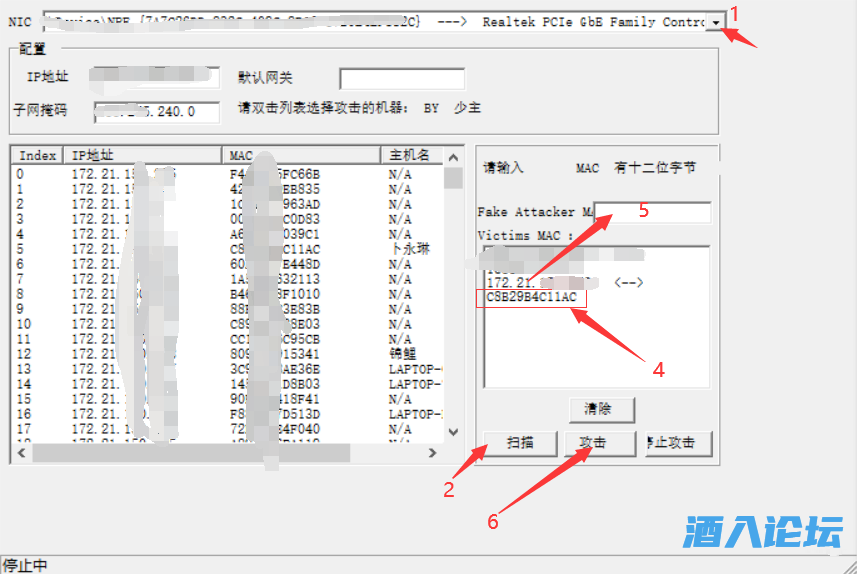Select host row with Index 1
The width and height of the screenshot is (857, 574).
tap(227, 189)
